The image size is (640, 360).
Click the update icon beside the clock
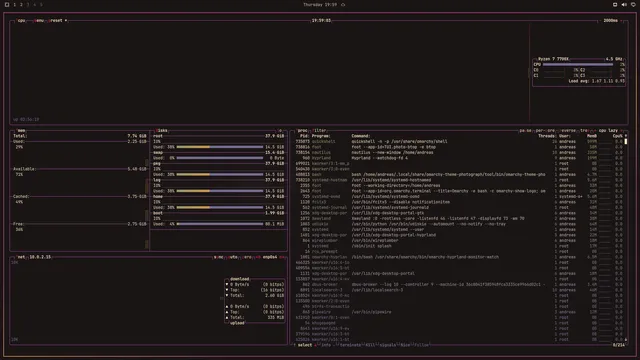(343, 4)
